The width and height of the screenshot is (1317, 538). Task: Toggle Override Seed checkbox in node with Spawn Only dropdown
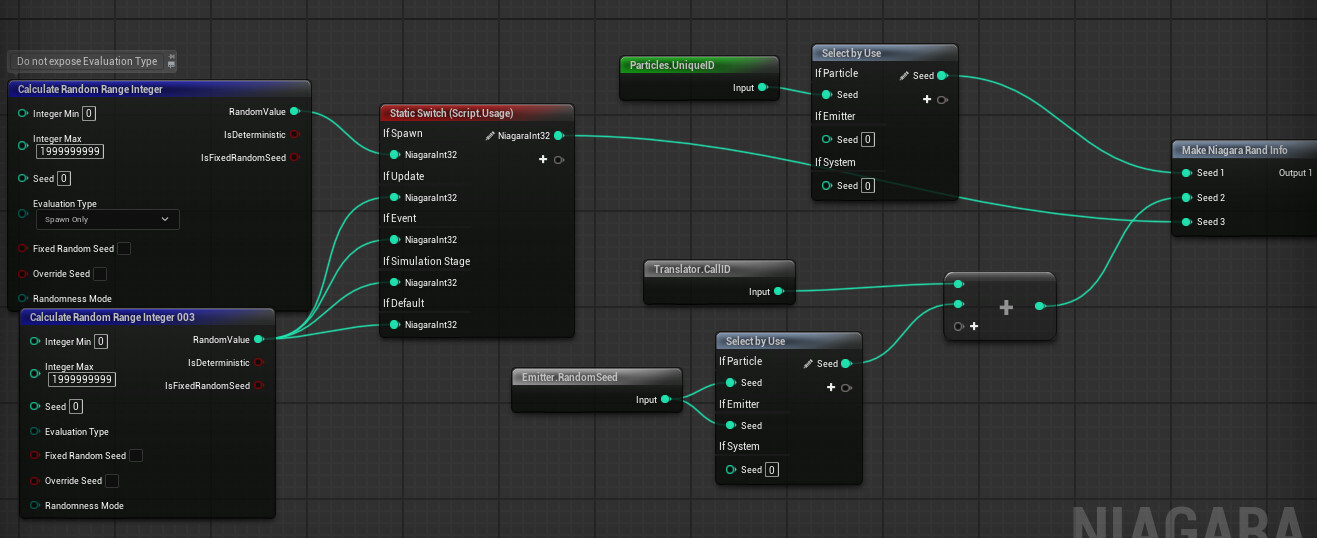click(x=100, y=274)
